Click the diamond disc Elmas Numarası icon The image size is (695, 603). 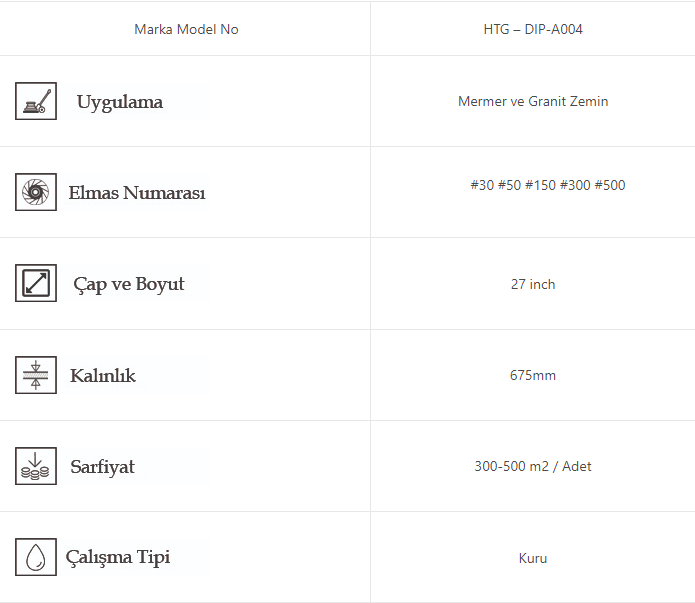35,192
